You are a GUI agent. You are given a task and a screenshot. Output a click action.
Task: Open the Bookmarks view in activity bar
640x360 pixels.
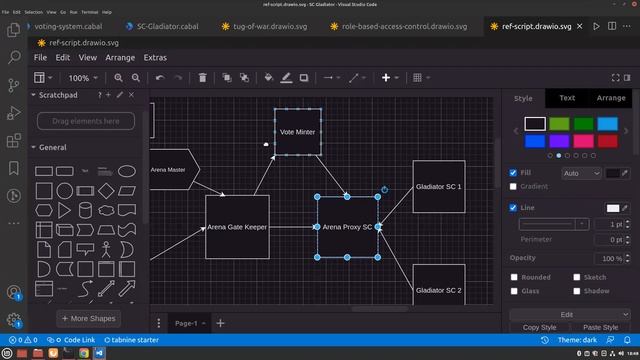click(x=13, y=168)
